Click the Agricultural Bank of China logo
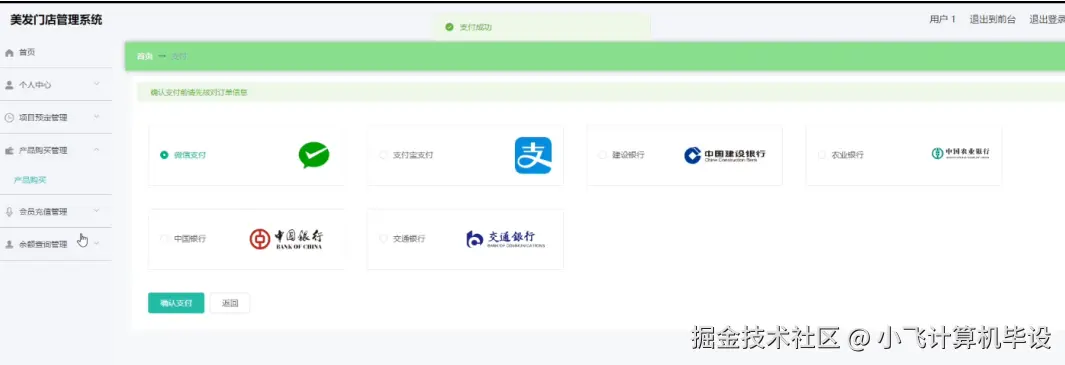Image resolution: width=1065 pixels, height=365 pixels. (960, 154)
